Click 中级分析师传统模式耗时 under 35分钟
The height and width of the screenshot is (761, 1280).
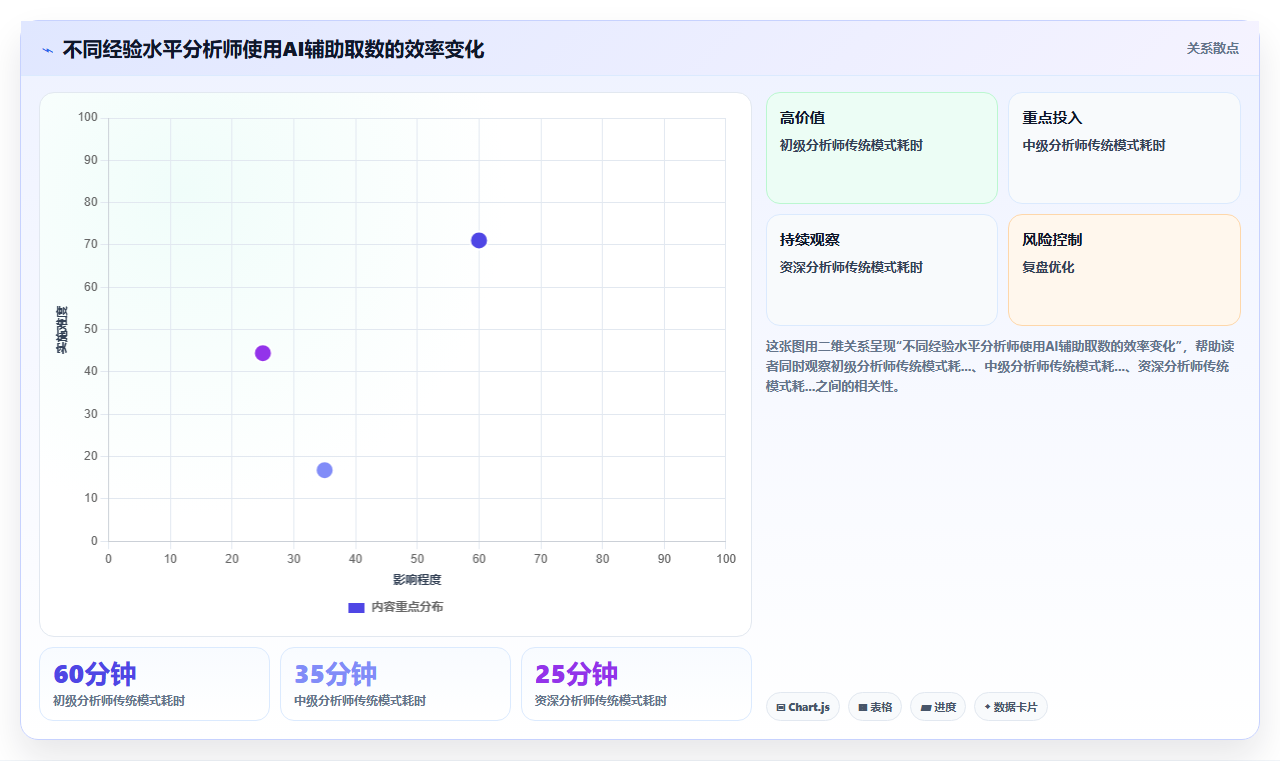click(x=360, y=701)
